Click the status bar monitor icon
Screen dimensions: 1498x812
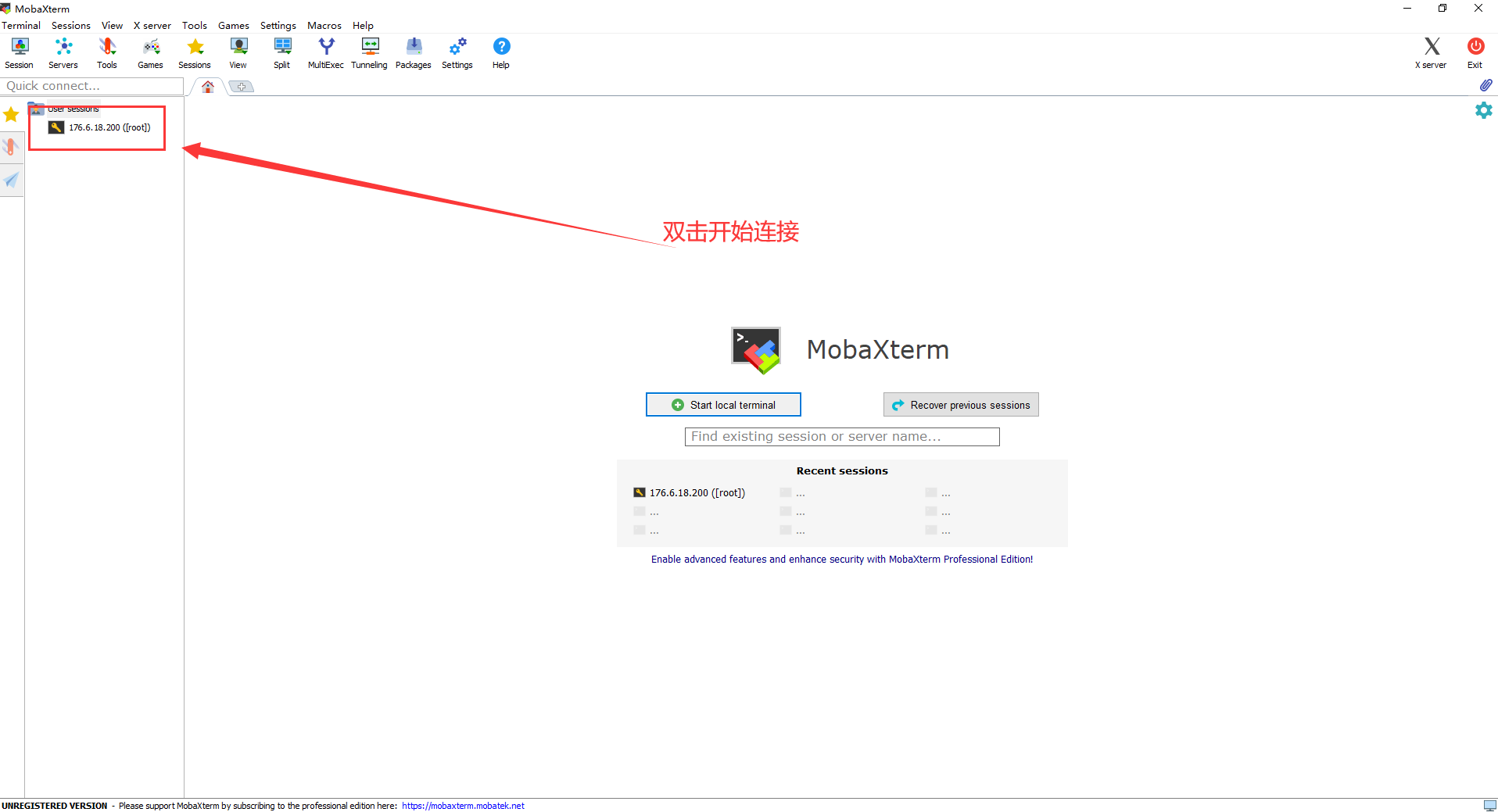click(1489, 805)
